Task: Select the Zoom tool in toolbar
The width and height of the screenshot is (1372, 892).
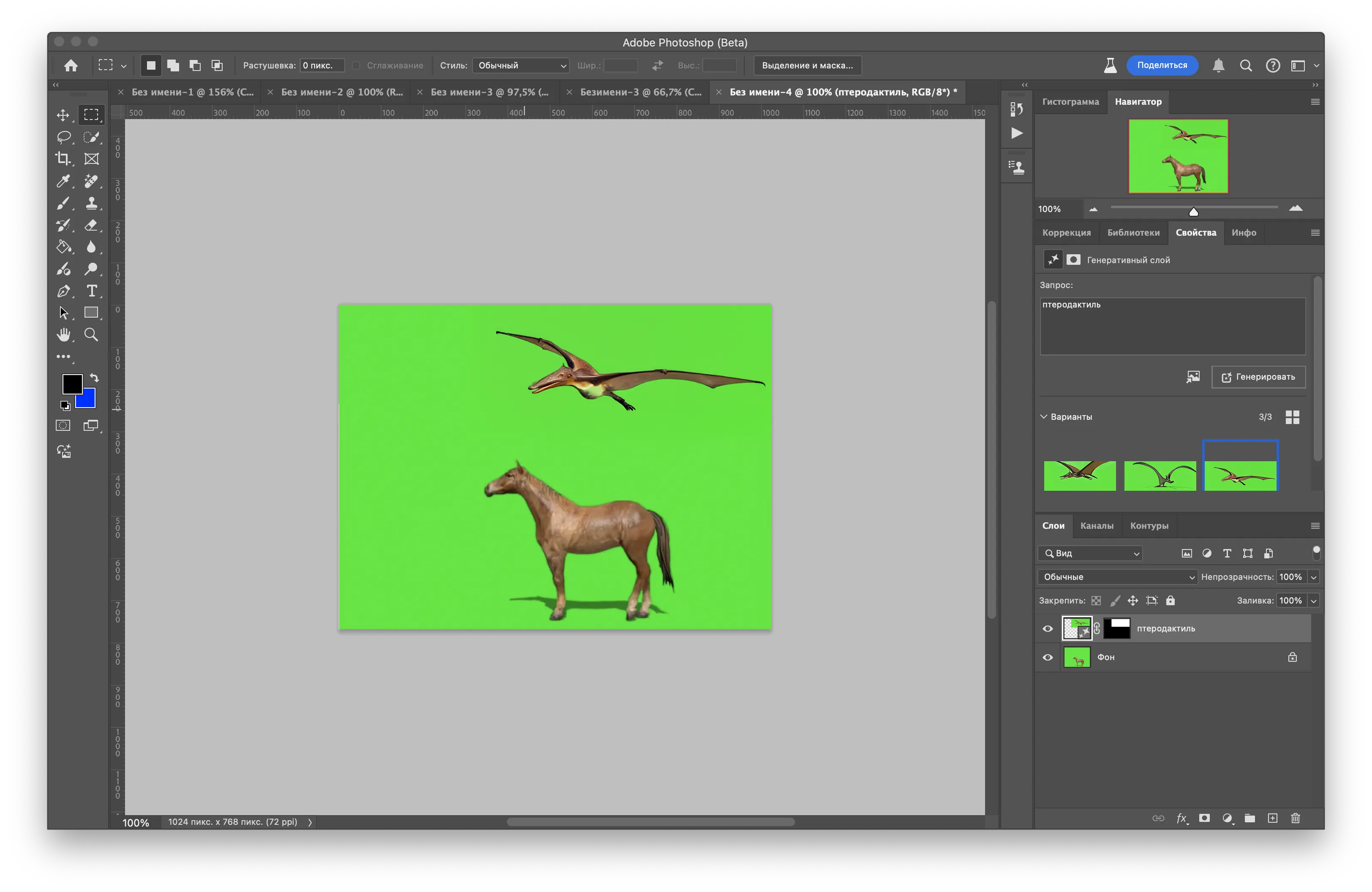Action: click(x=91, y=335)
